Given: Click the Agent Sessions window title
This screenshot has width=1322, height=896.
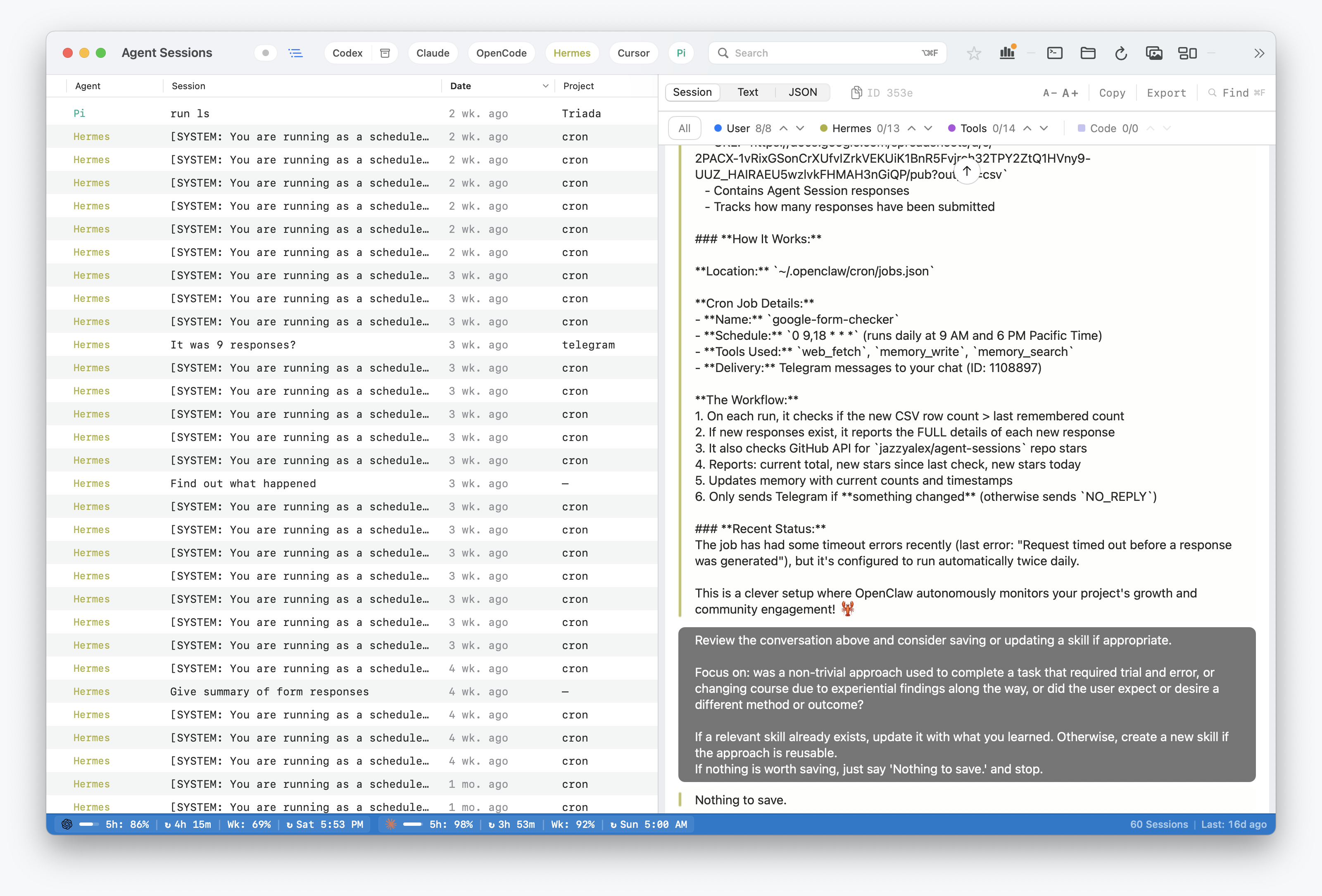Looking at the screenshot, I should [x=166, y=53].
